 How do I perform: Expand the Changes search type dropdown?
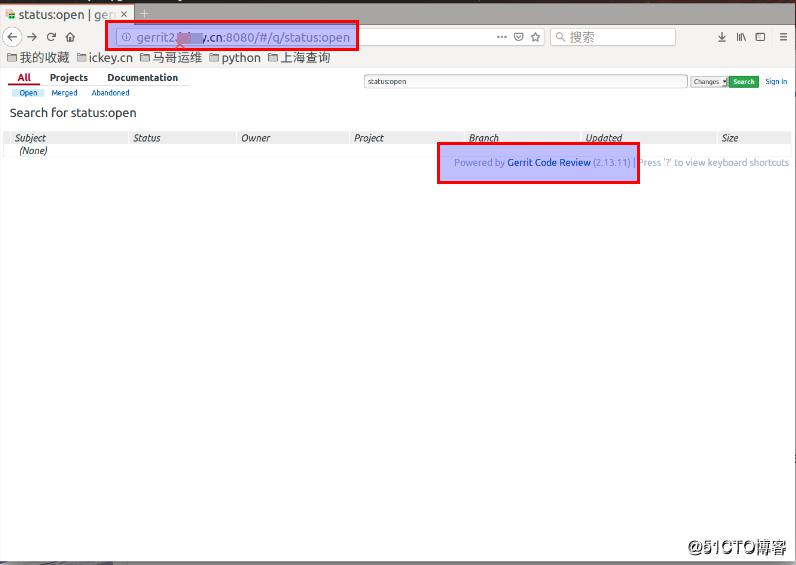[708, 82]
